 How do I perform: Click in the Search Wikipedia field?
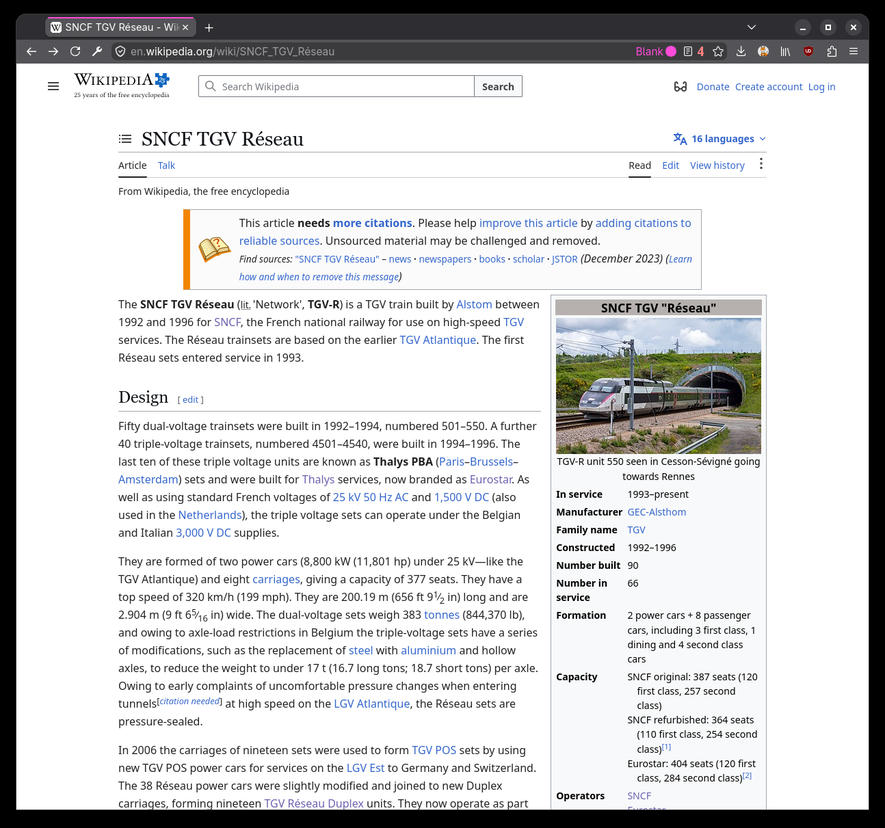click(x=336, y=86)
